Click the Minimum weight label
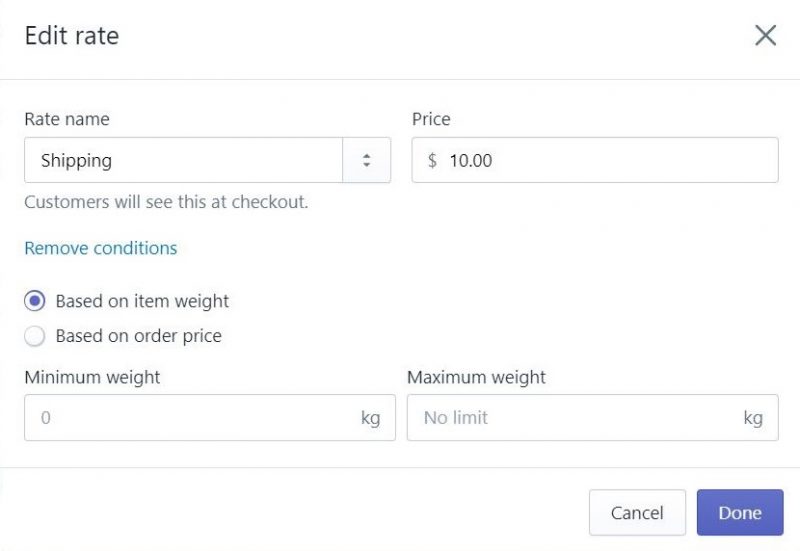 click(x=92, y=377)
